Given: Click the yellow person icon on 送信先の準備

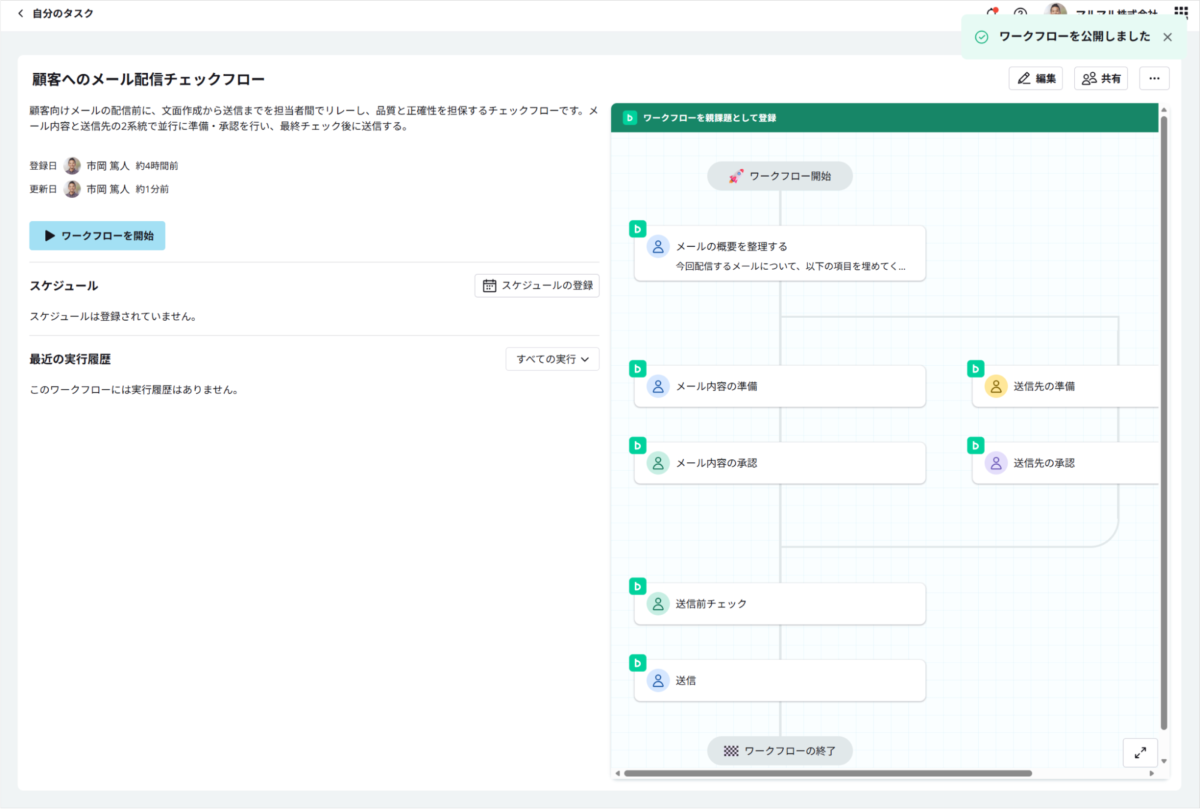Looking at the screenshot, I should (x=996, y=386).
